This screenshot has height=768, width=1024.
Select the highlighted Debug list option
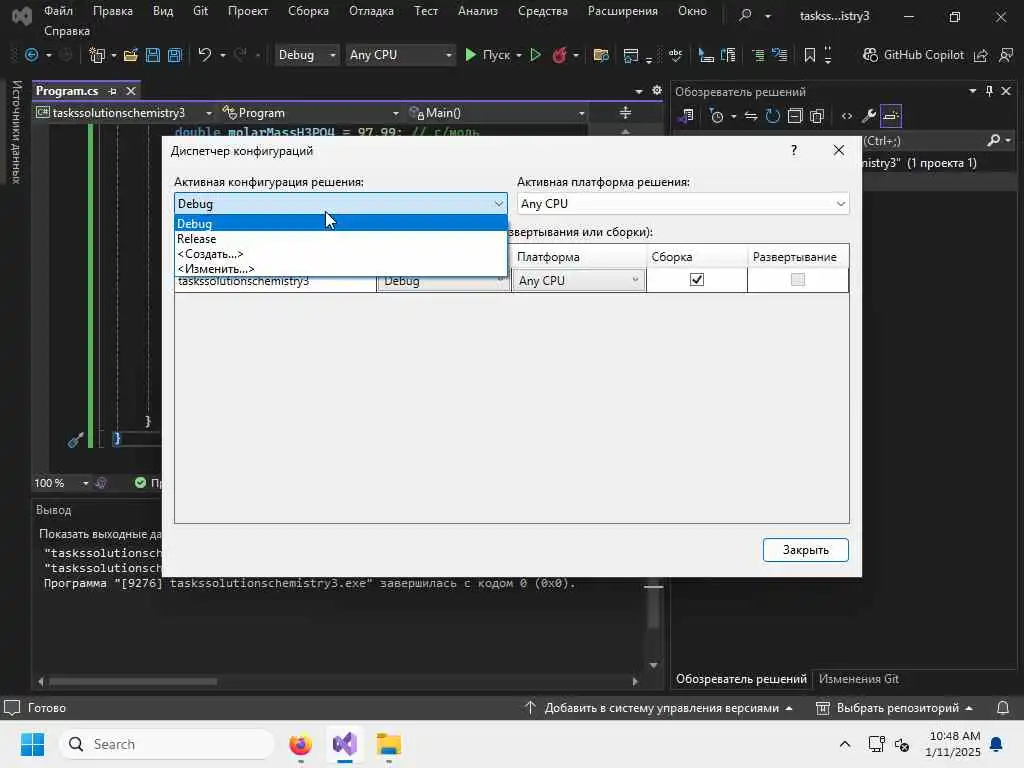(x=340, y=223)
